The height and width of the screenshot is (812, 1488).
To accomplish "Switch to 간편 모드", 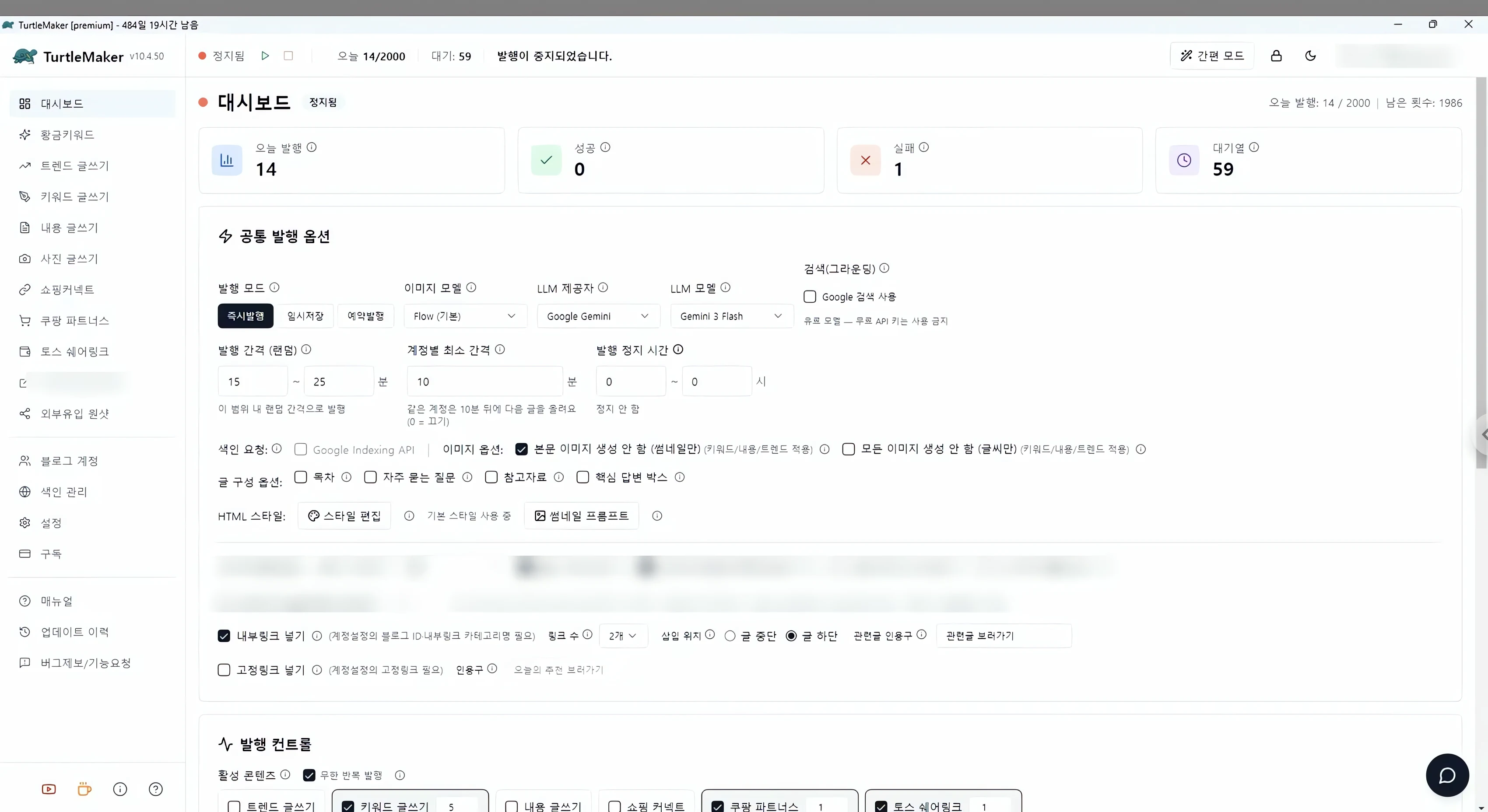I will tap(1212, 56).
